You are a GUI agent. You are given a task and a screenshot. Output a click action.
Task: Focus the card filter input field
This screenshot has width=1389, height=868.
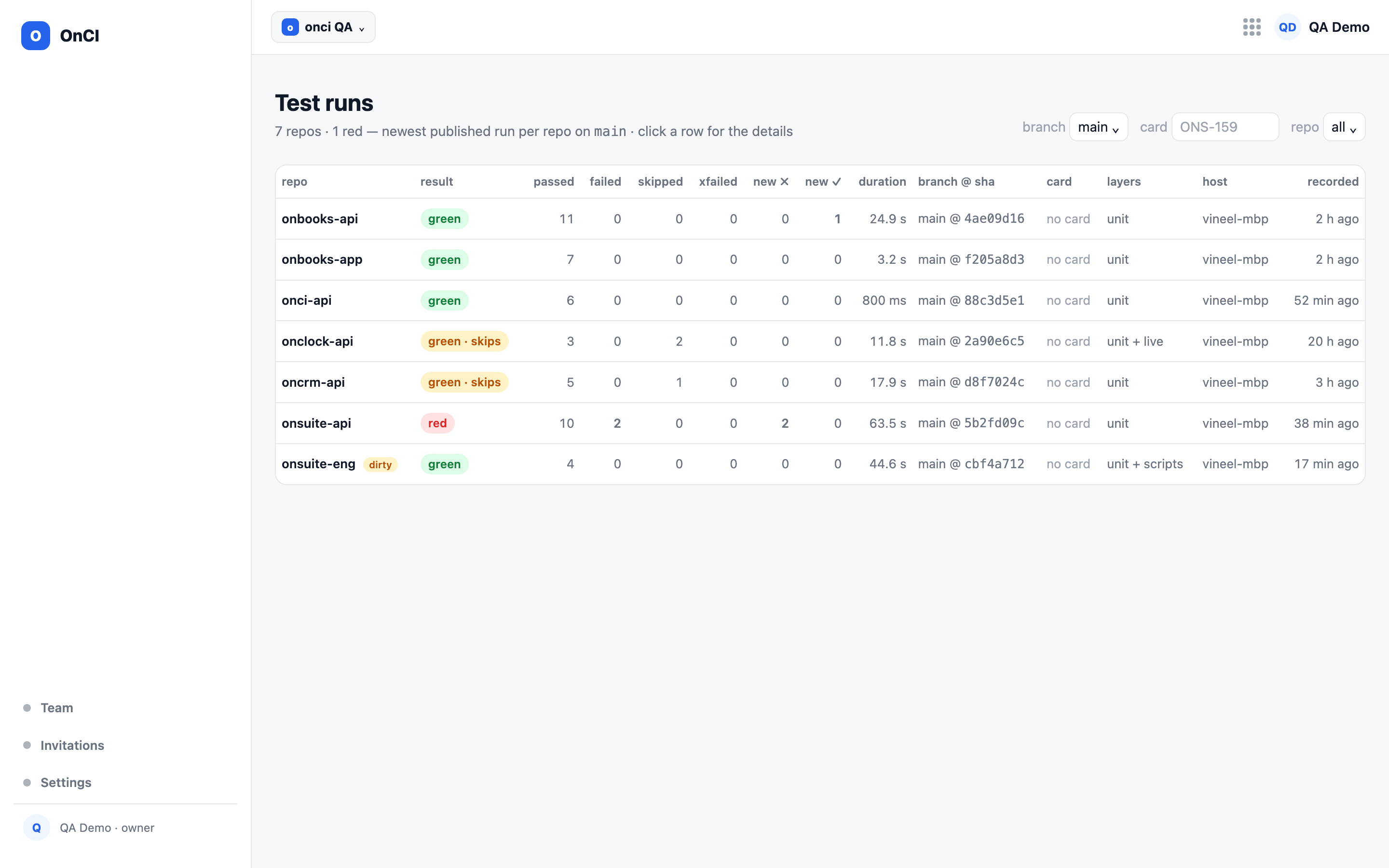(x=1225, y=127)
